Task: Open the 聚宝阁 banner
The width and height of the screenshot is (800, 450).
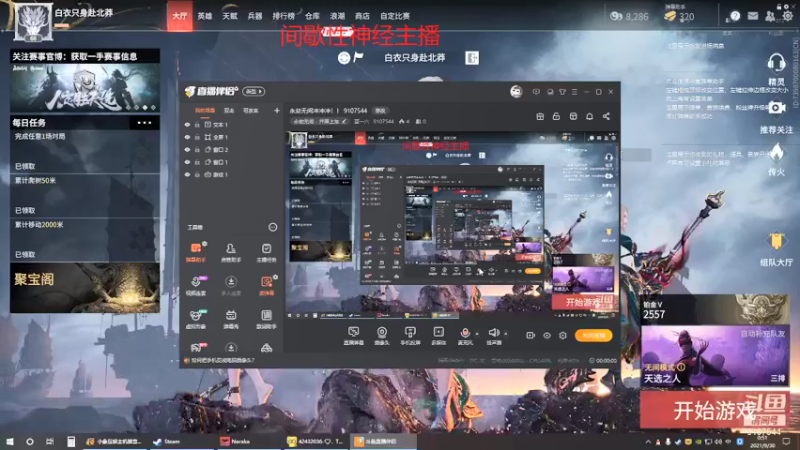Action: [x=85, y=288]
